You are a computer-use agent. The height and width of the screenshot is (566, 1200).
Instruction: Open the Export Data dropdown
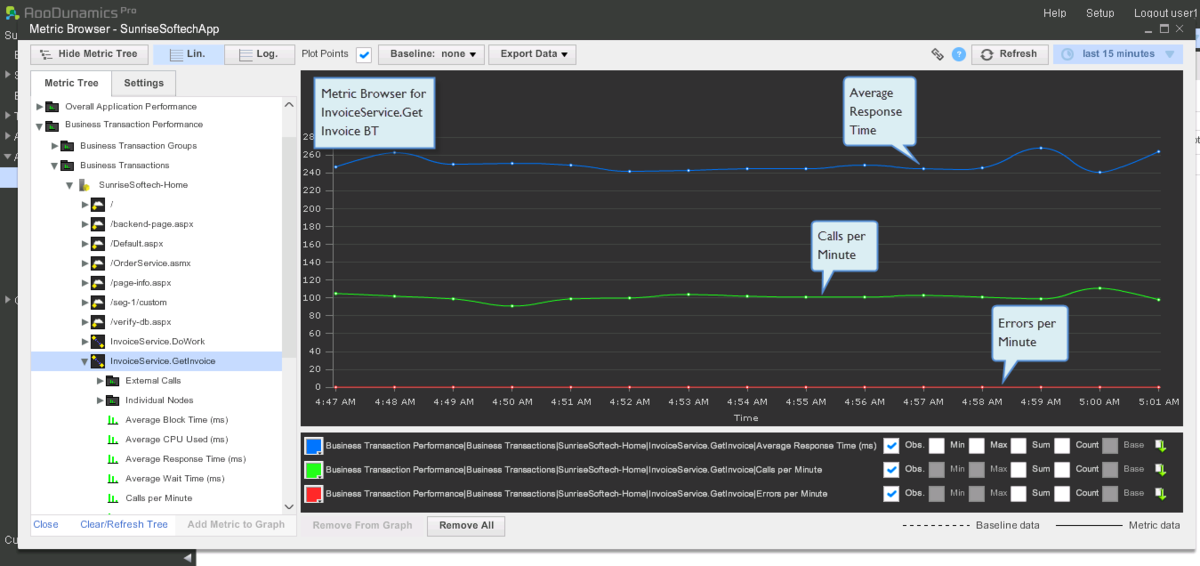point(533,54)
